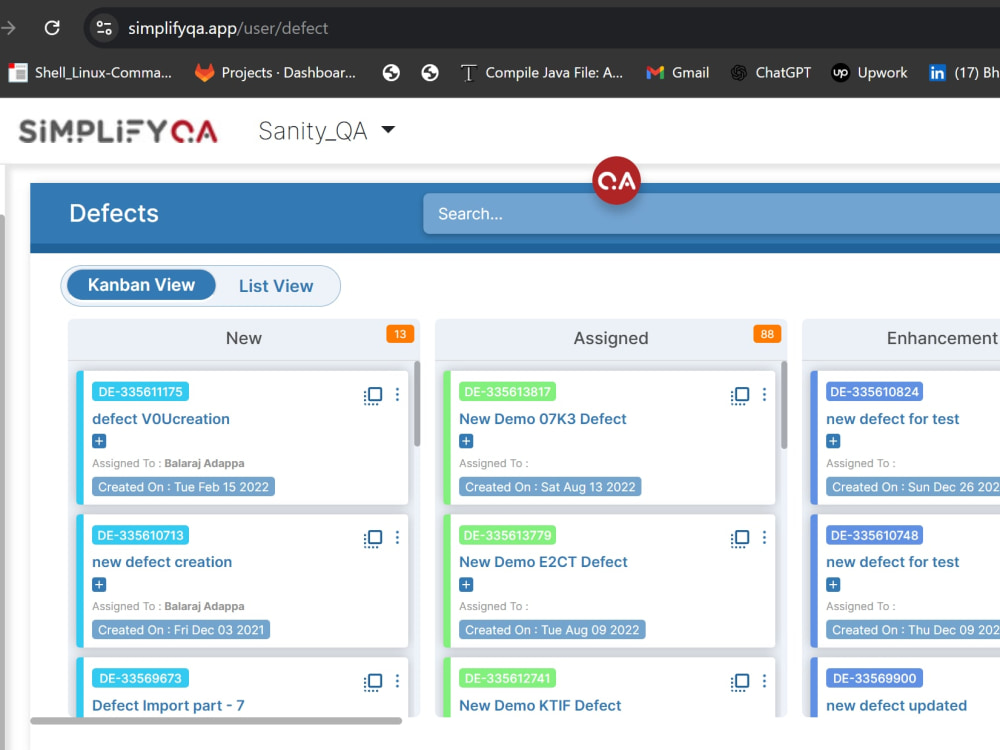Image resolution: width=1000 pixels, height=750 pixels.
Task: Open the Upwork bookmark
Action: click(869, 73)
